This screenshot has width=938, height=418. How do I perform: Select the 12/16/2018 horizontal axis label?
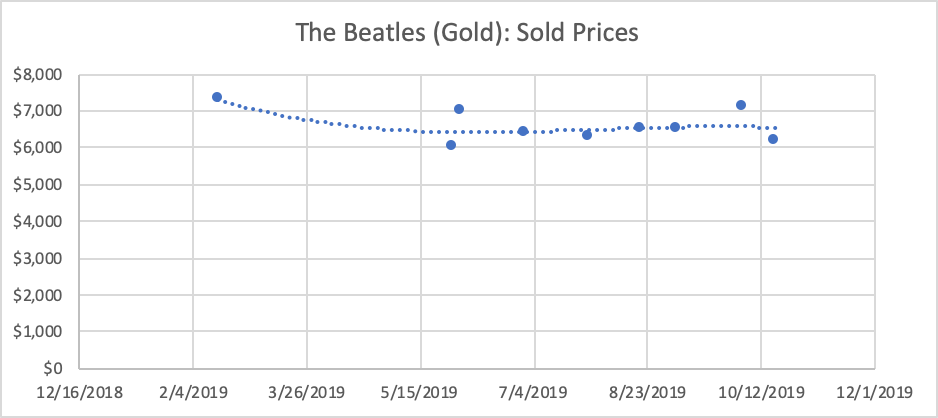click(79, 392)
